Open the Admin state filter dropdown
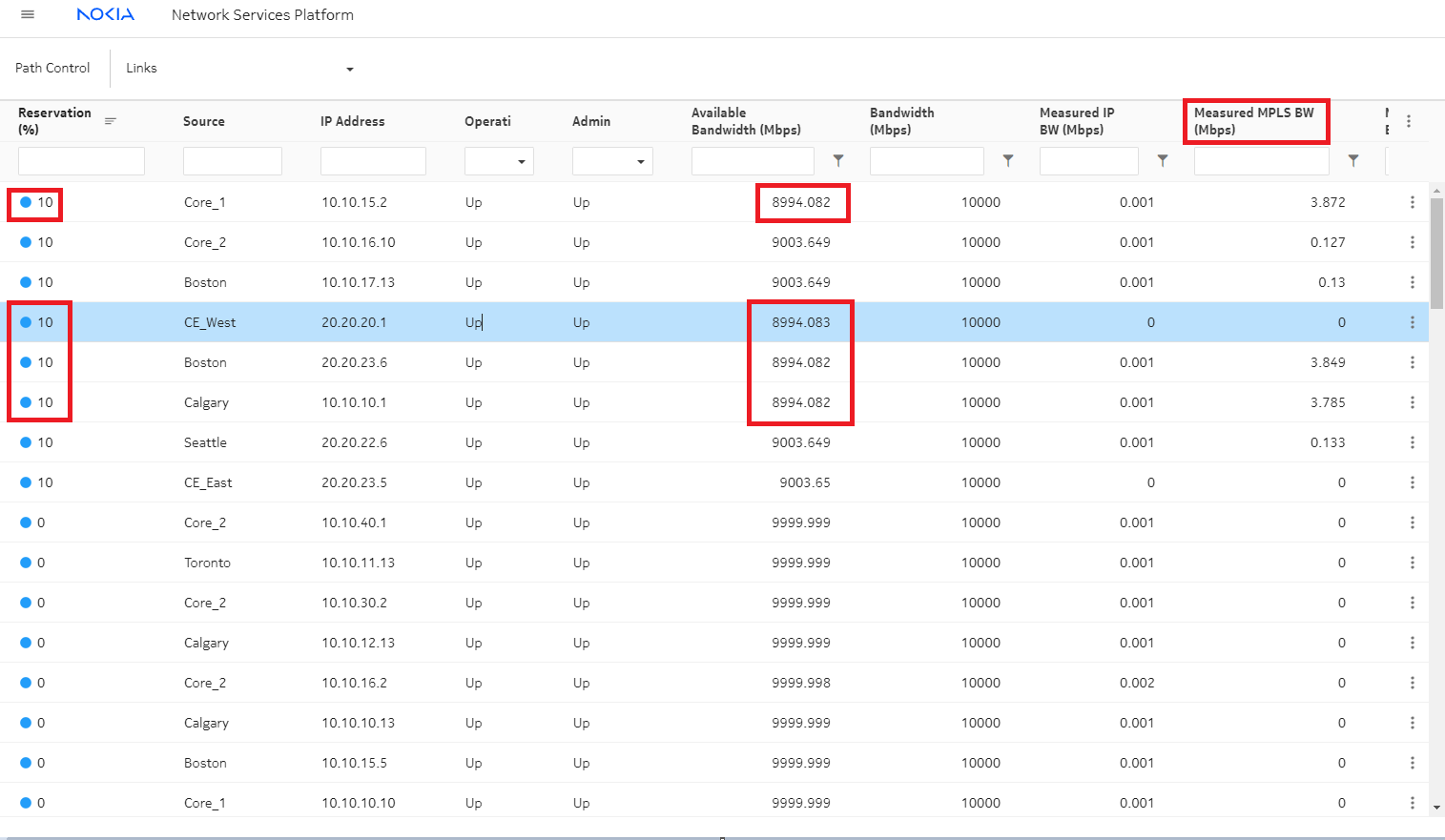This screenshot has width=1445, height=840. click(x=612, y=161)
